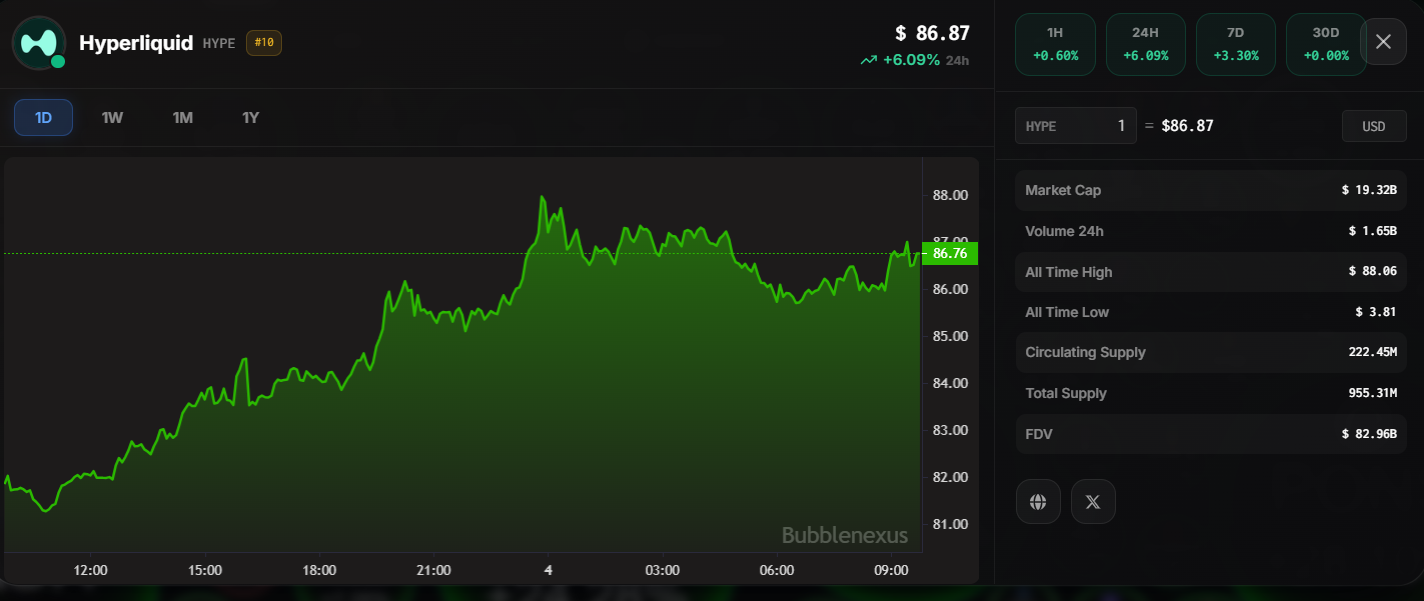The height and width of the screenshot is (601, 1424).
Task: Click the 83.00 price axis label
Action: tap(950, 430)
